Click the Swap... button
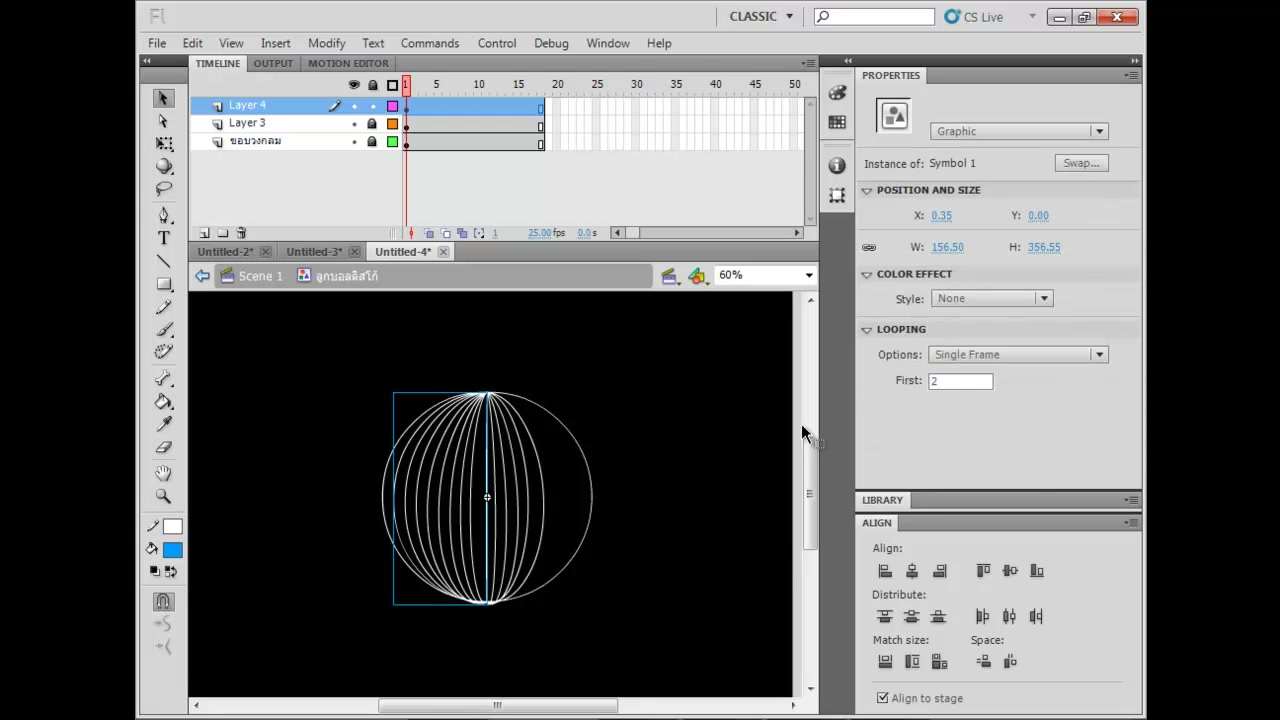The width and height of the screenshot is (1280, 720). click(x=1081, y=163)
